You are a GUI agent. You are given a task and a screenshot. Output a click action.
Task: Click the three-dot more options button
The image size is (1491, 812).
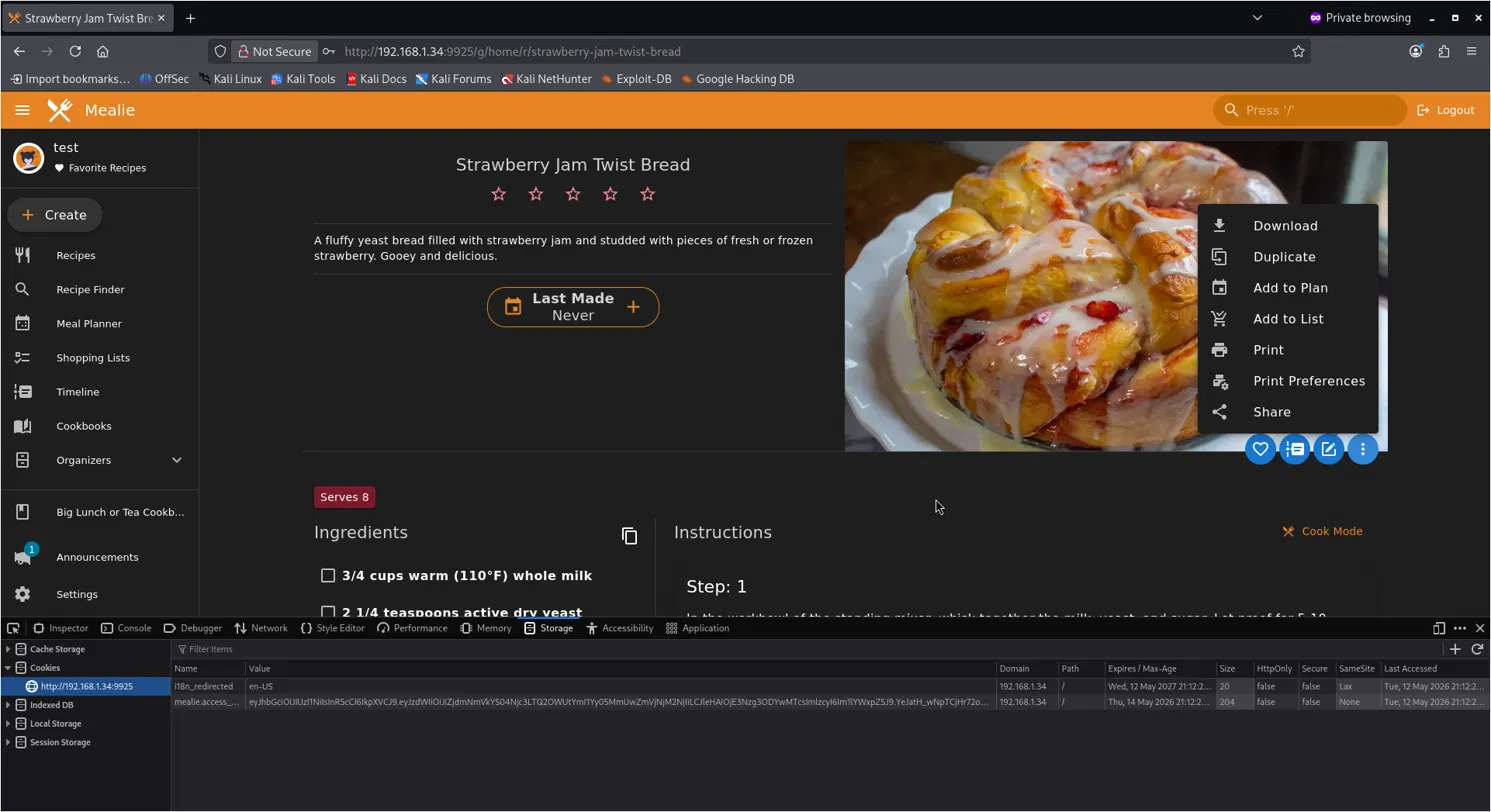(1362, 449)
